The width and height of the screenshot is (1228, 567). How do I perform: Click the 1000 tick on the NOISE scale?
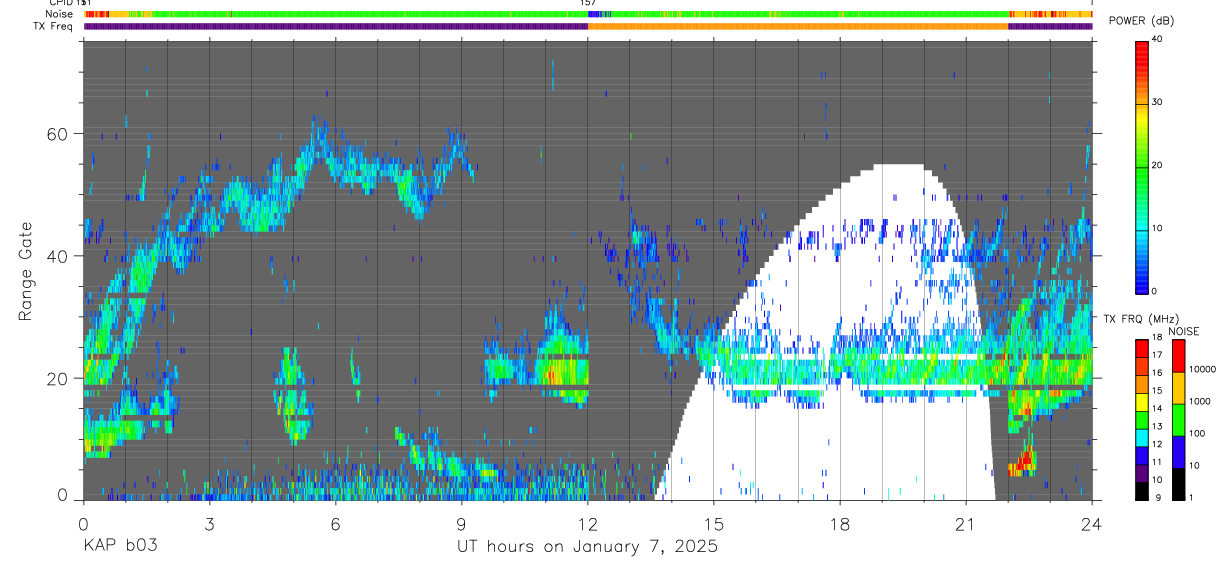[1200, 401]
